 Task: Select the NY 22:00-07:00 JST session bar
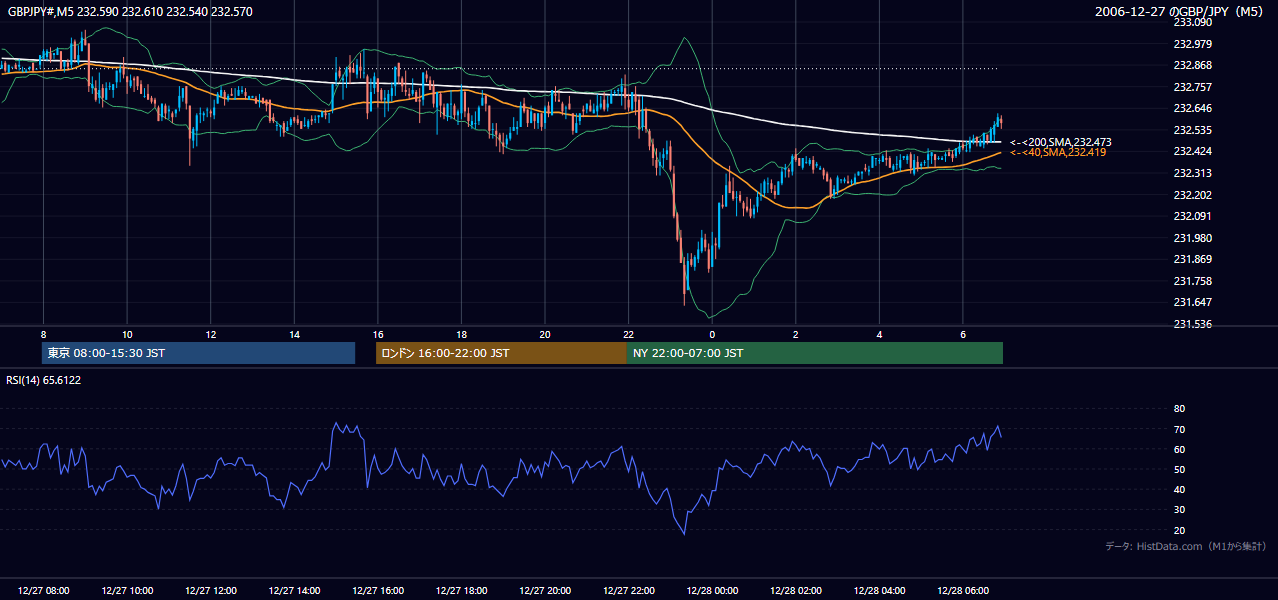[x=815, y=353]
